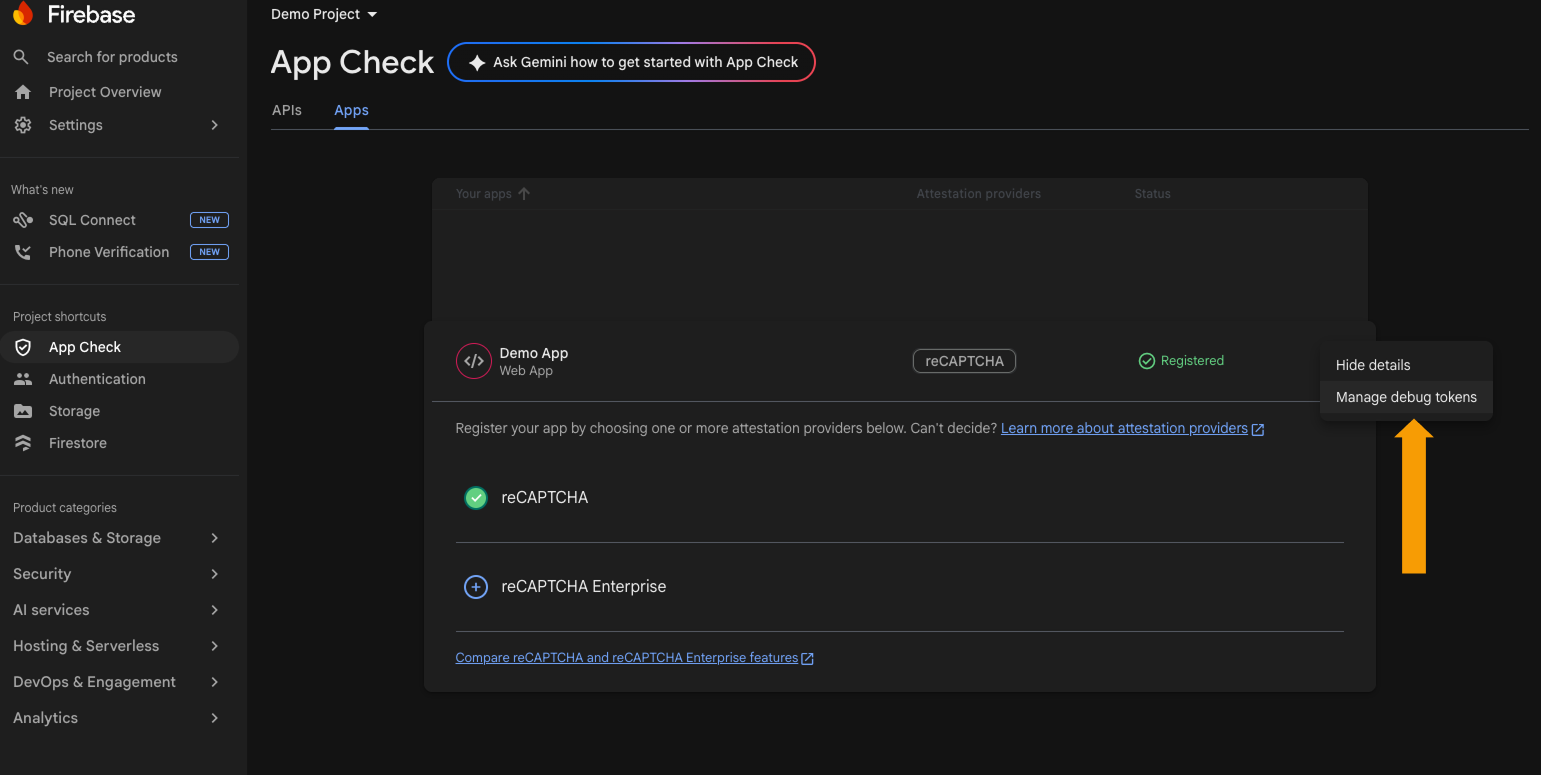Image resolution: width=1541 pixels, height=775 pixels.
Task: Click the plus icon beside reCAPTCHA Enterprise
Action: click(476, 587)
